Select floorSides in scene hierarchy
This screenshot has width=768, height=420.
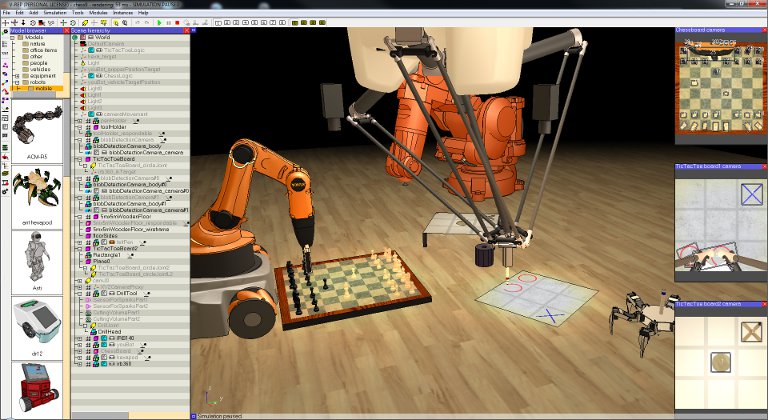click(x=105, y=236)
